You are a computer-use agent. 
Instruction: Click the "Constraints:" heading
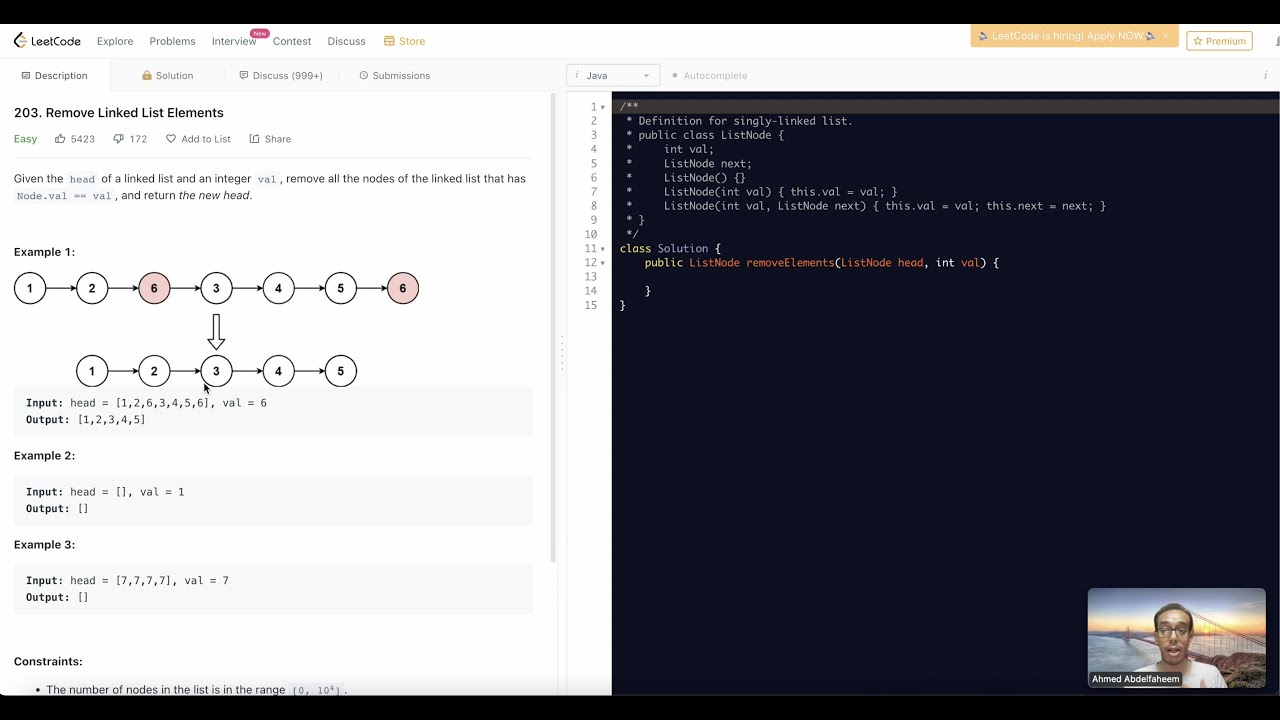click(x=48, y=662)
